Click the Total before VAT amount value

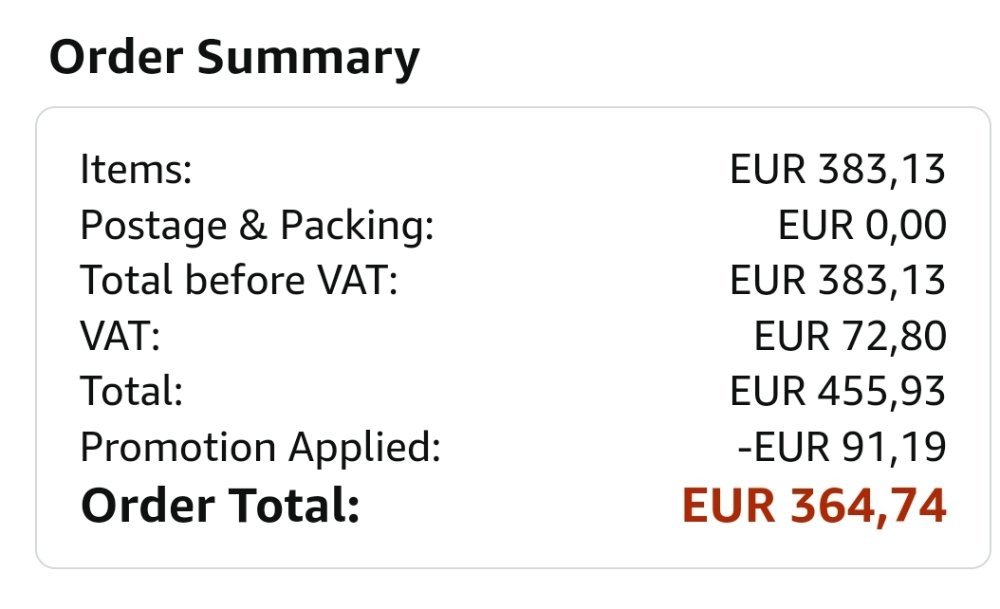click(837, 281)
